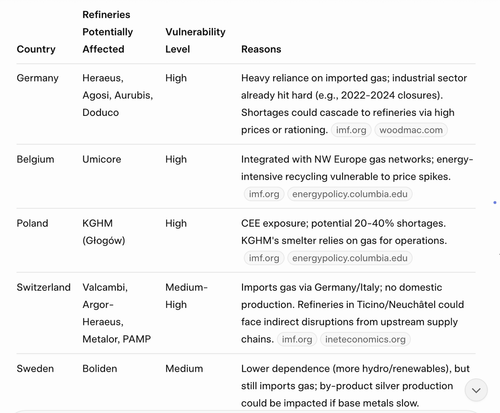Image resolution: width=500 pixels, height=413 pixels.
Task: Open imf.org citation in the Belgium row
Action: click(264, 194)
